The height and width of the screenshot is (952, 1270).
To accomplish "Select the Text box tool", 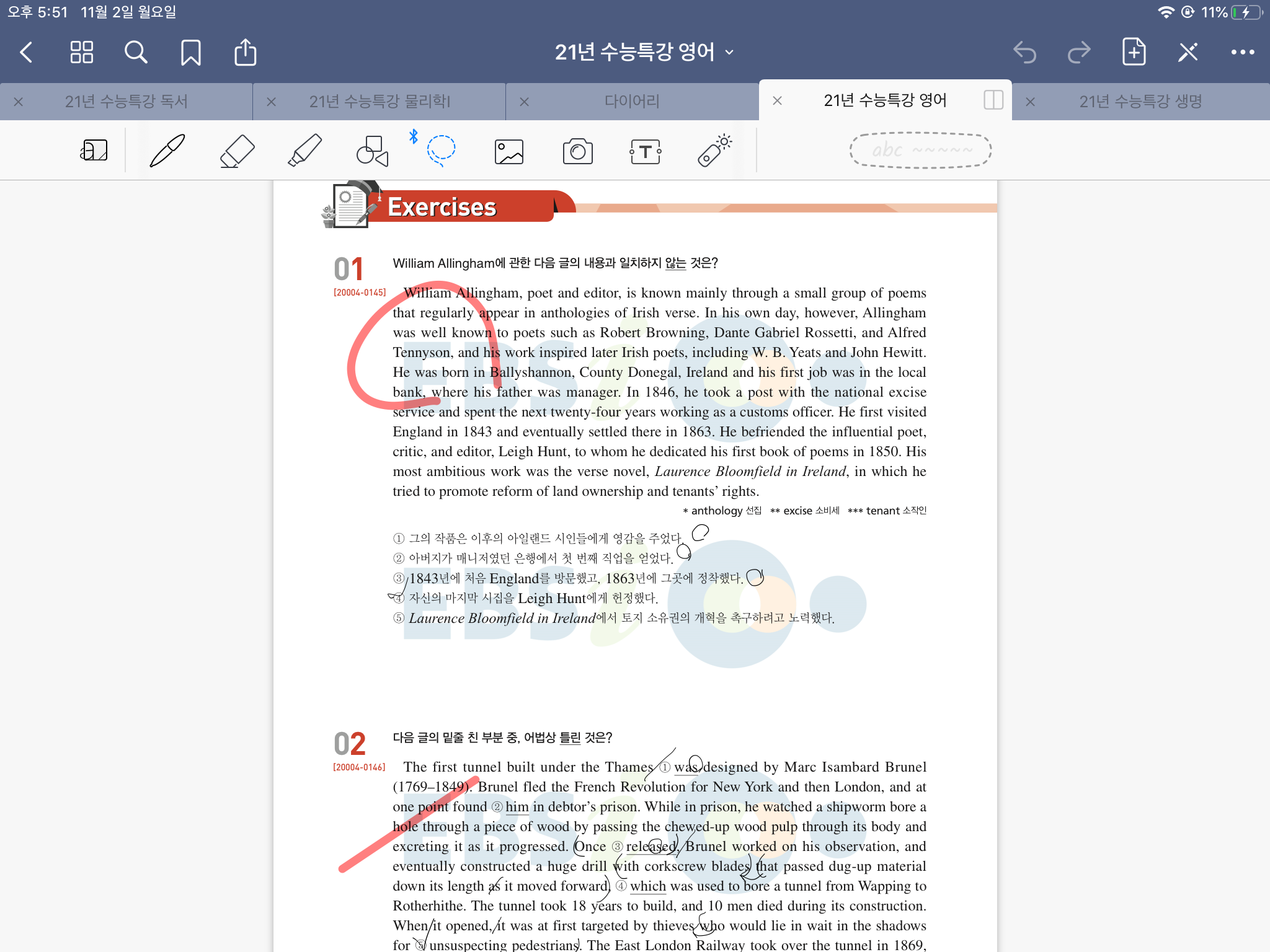I will (645, 151).
